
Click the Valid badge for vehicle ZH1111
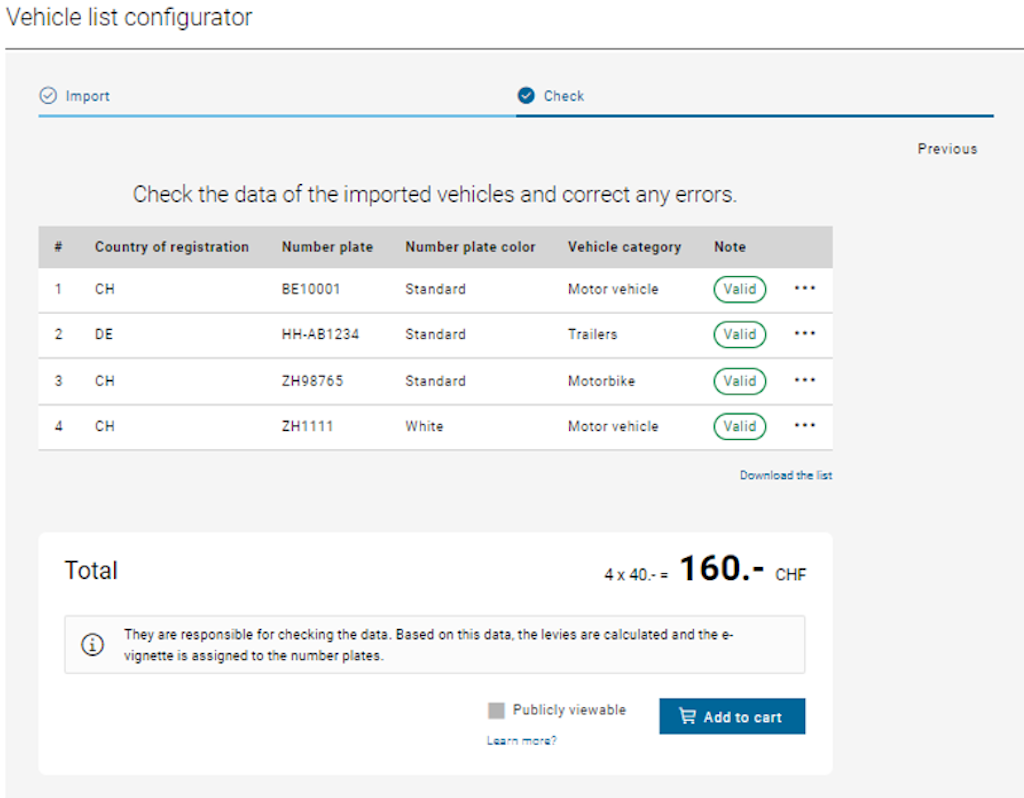[739, 426]
